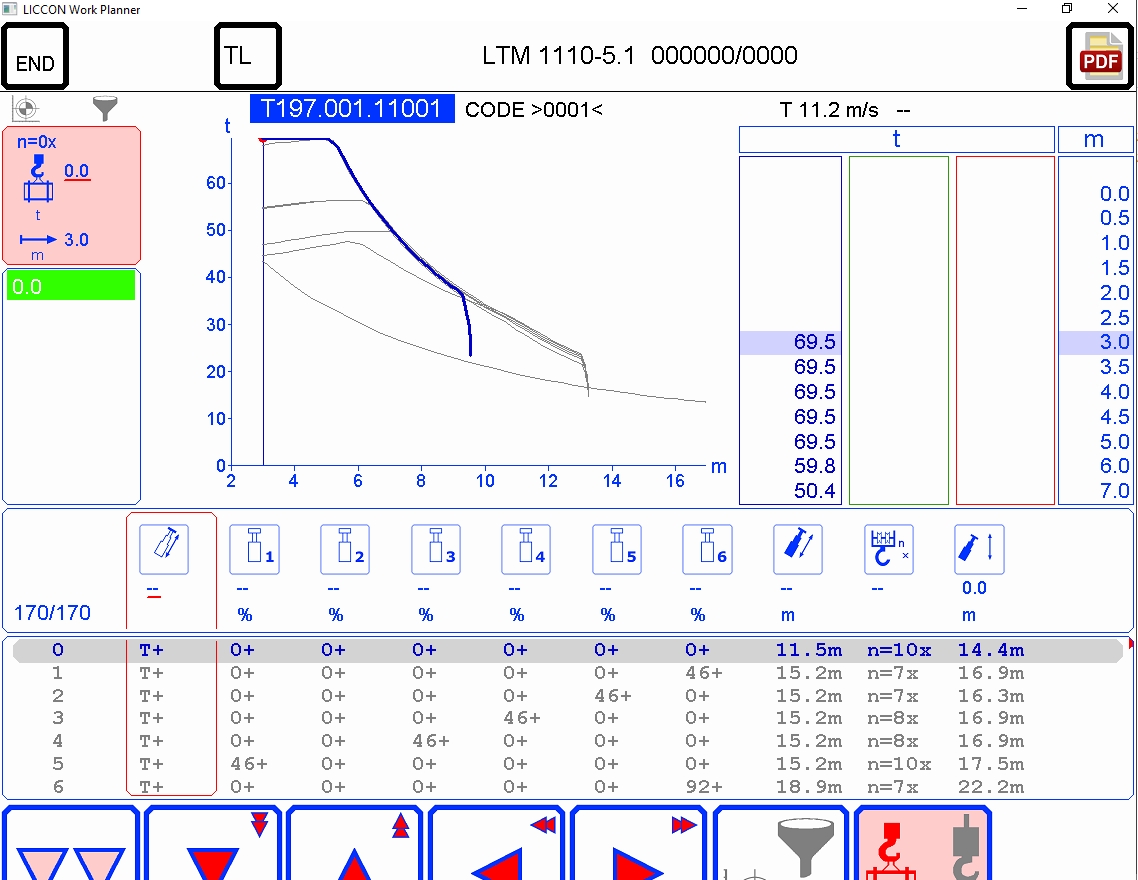
Task: Click 46+ in row 5
Action: 249,764
